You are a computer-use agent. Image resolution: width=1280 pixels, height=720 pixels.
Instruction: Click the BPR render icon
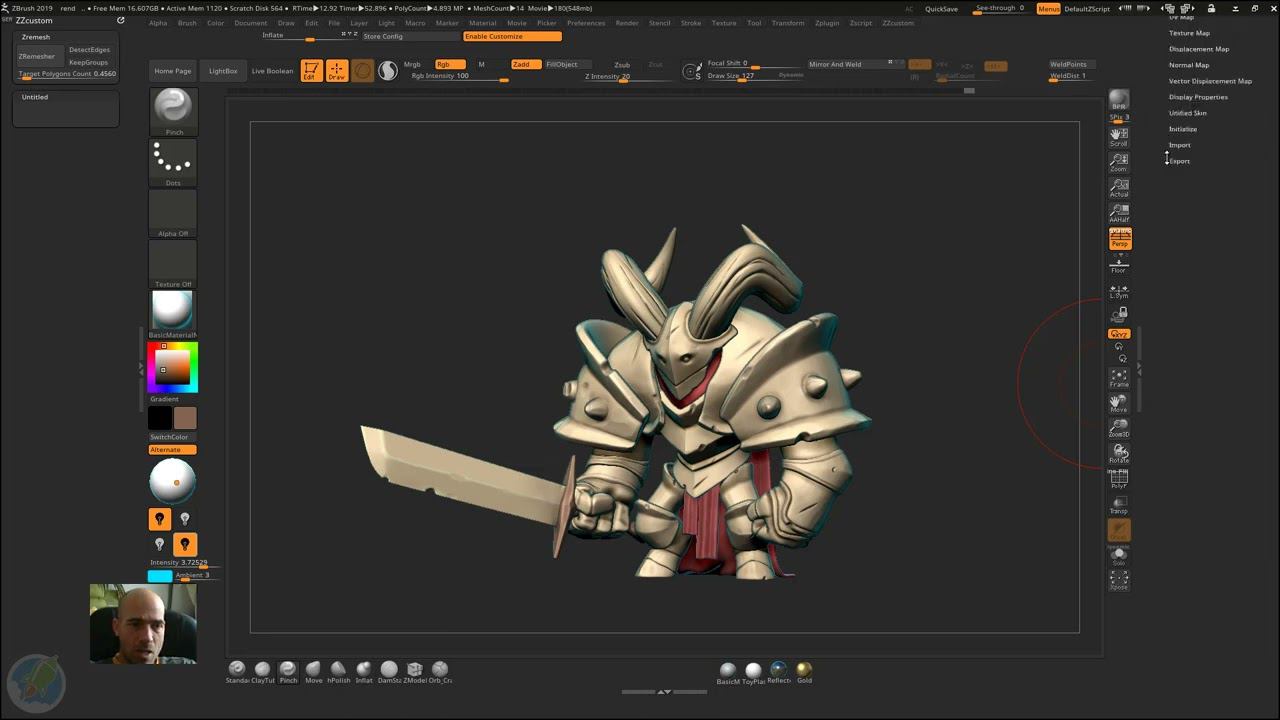click(x=1119, y=100)
